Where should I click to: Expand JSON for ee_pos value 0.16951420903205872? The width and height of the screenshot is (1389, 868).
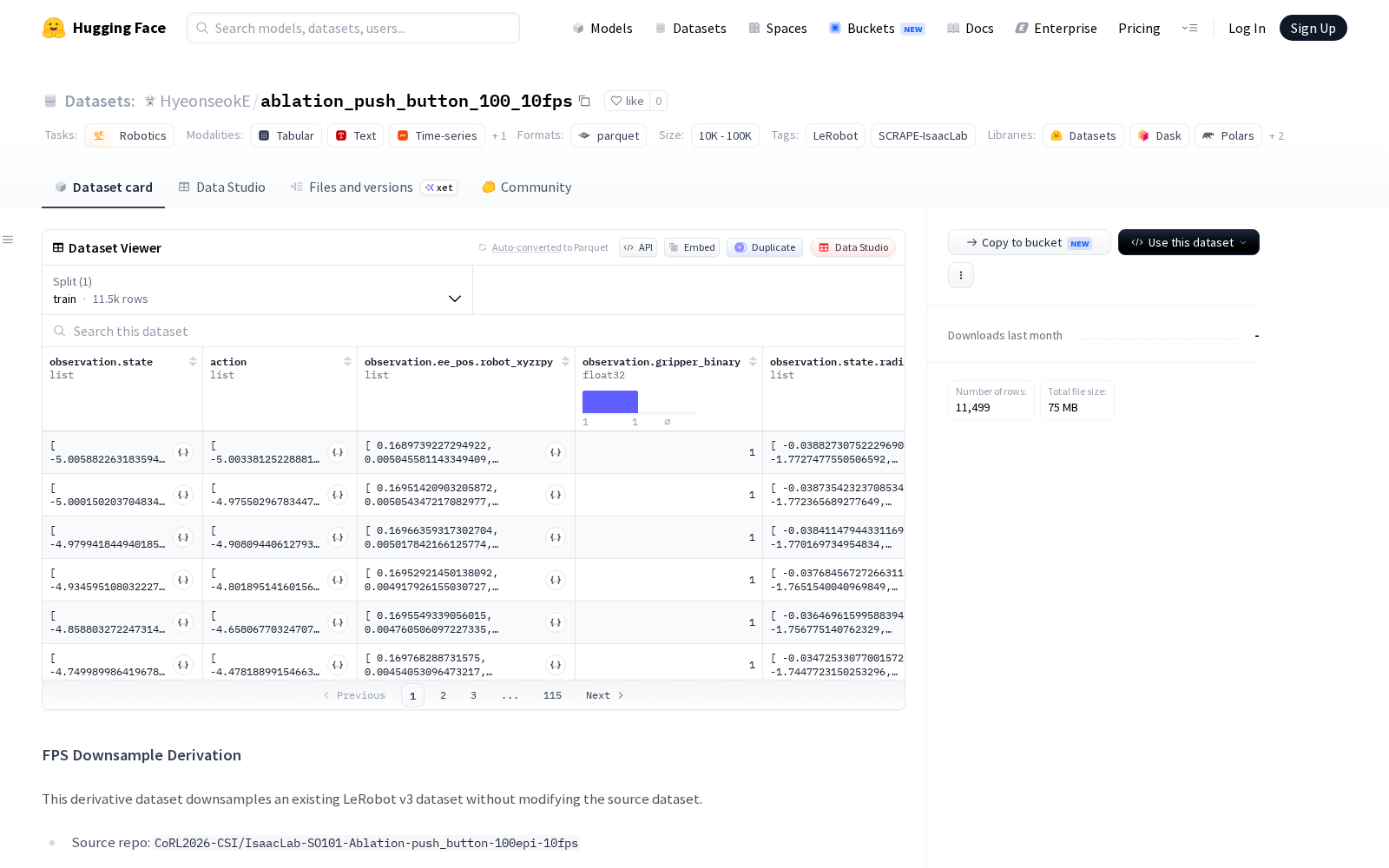point(556,495)
